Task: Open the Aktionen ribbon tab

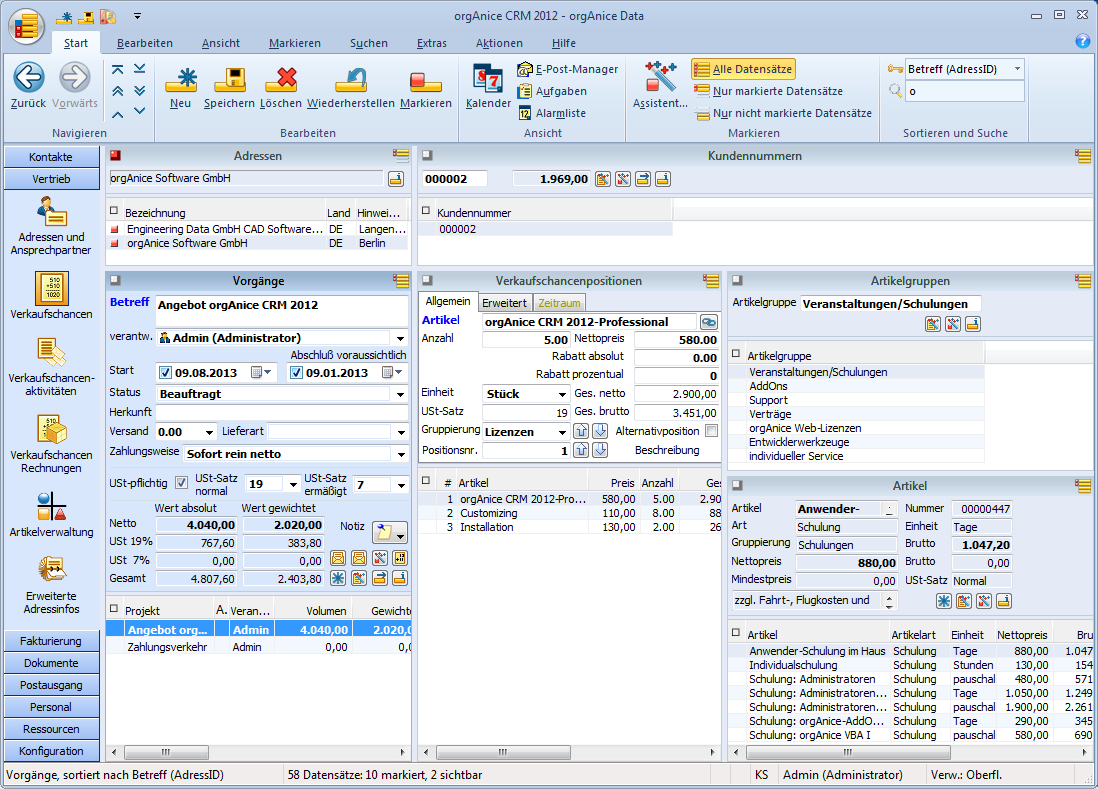Action: point(499,43)
